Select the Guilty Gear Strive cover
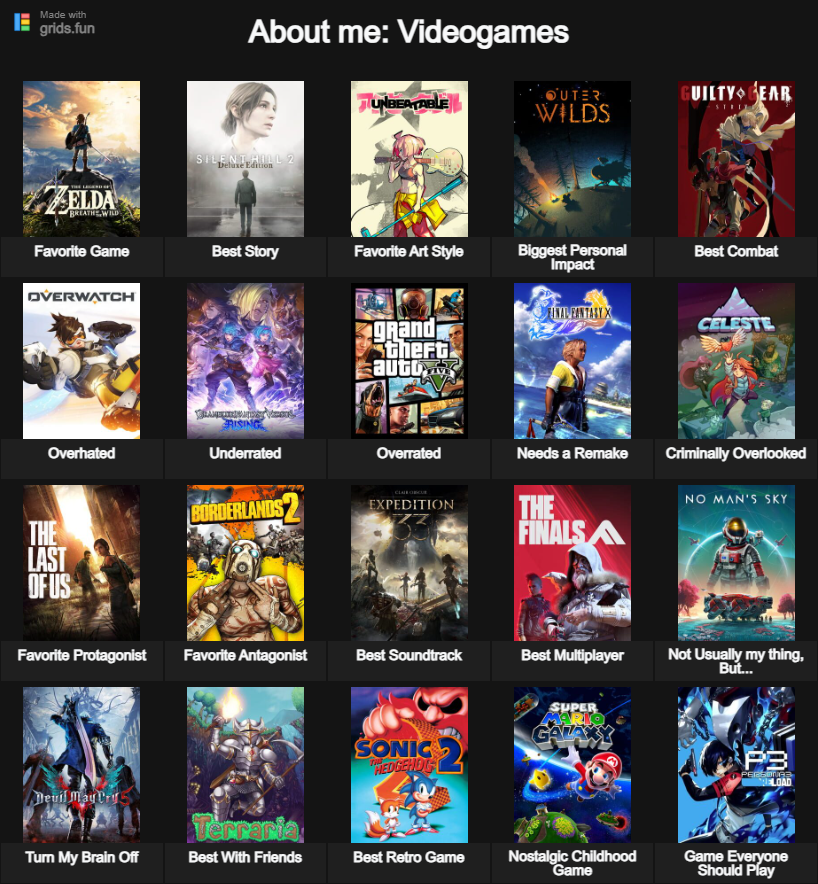 pos(736,158)
